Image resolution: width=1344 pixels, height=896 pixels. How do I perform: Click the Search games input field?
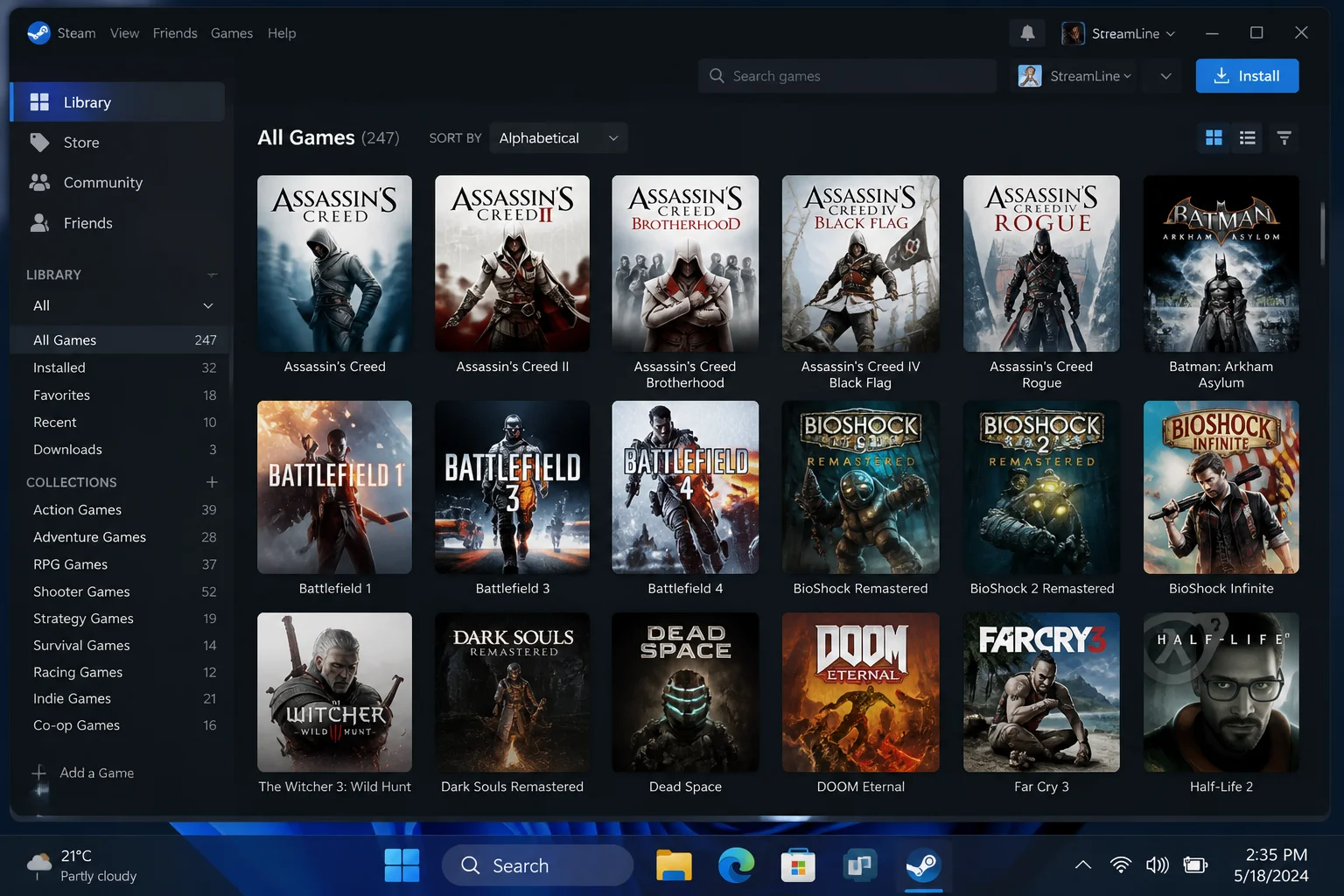(x=847, y=76)
